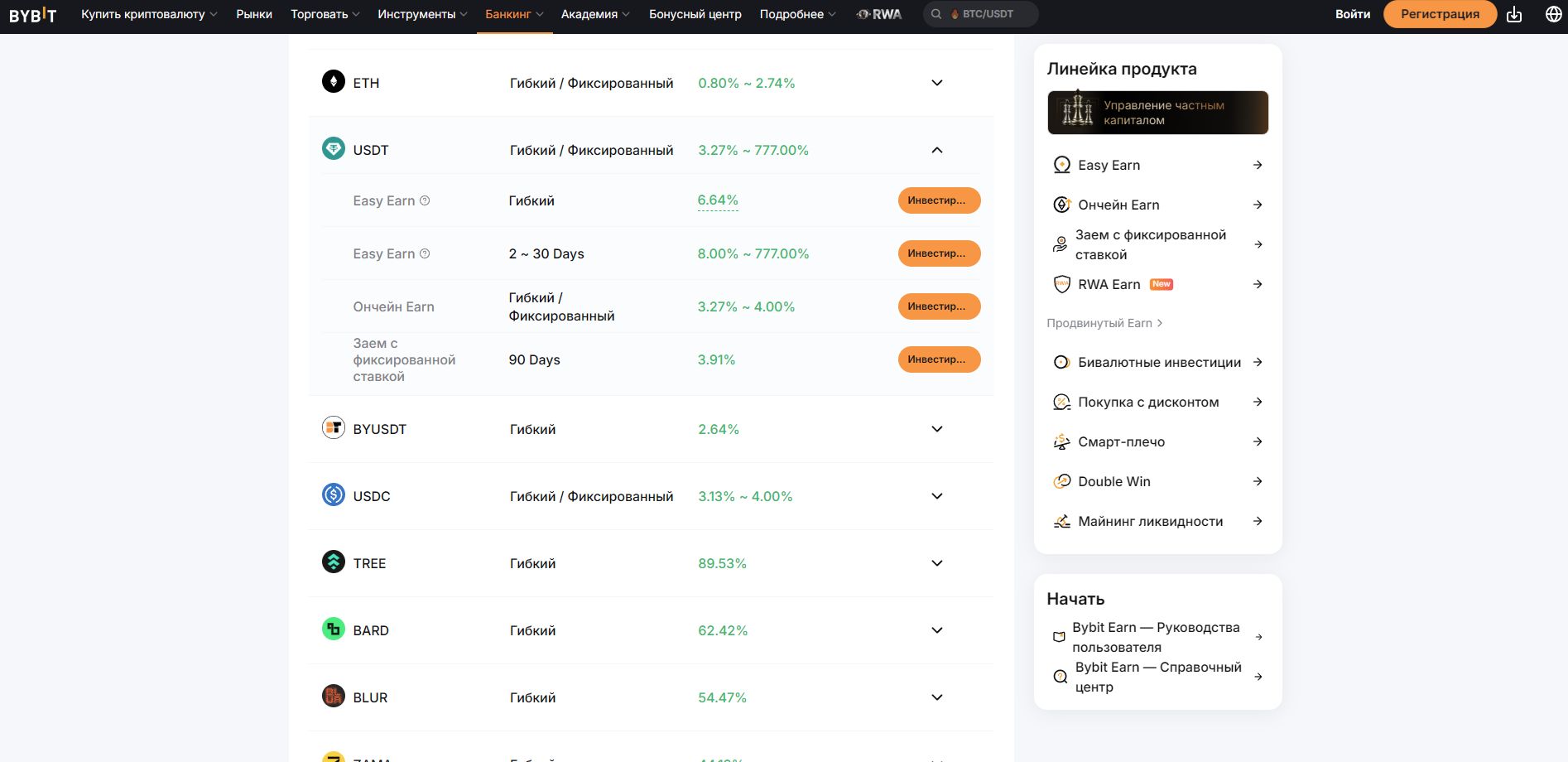Click the Покупка с дисконтом icon
Viewport: 1568px width, 762px height.
click(1061, 402)
